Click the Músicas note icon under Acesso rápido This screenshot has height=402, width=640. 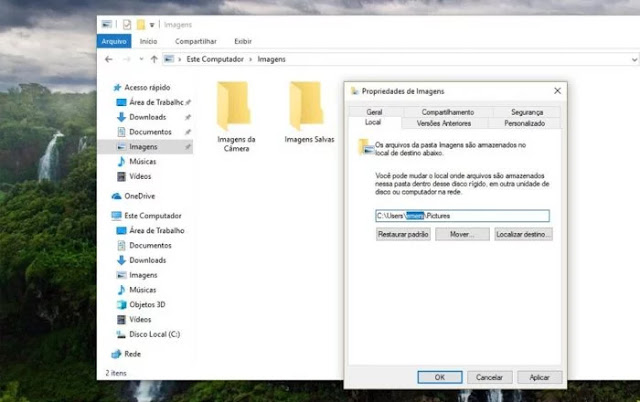[121, 162]
